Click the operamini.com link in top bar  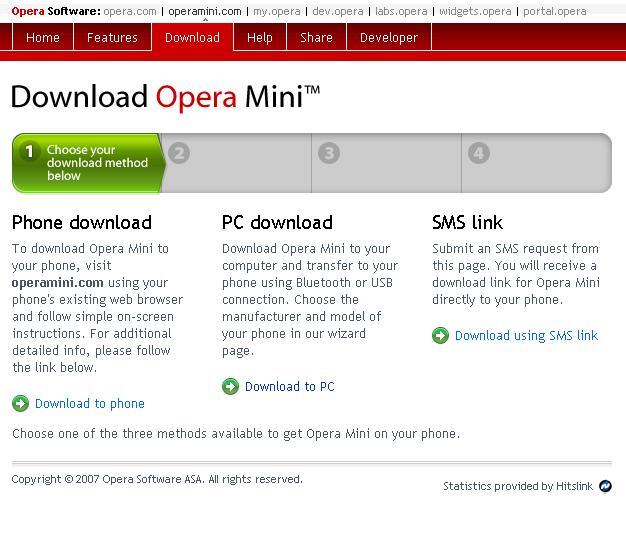205,11
